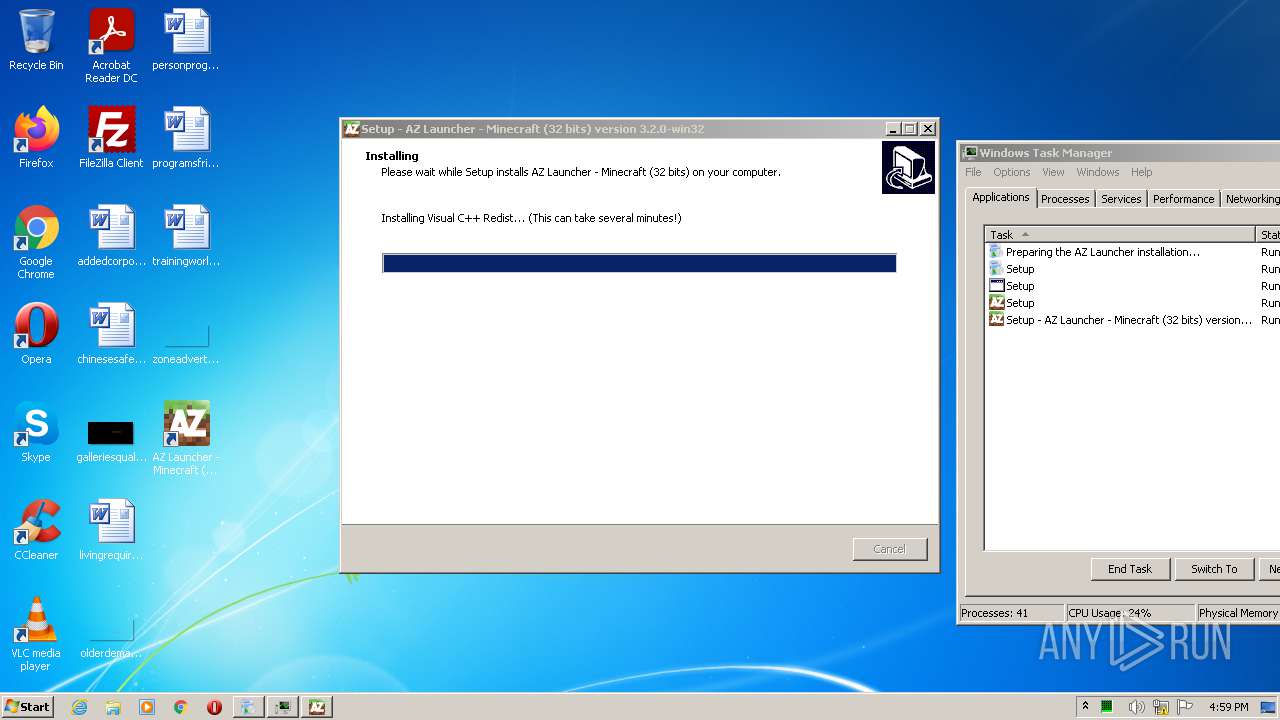Screen dimensions: 1280x720
Task: Minimize the AZ Launcher setup window
Action: (x=891, y=129)
